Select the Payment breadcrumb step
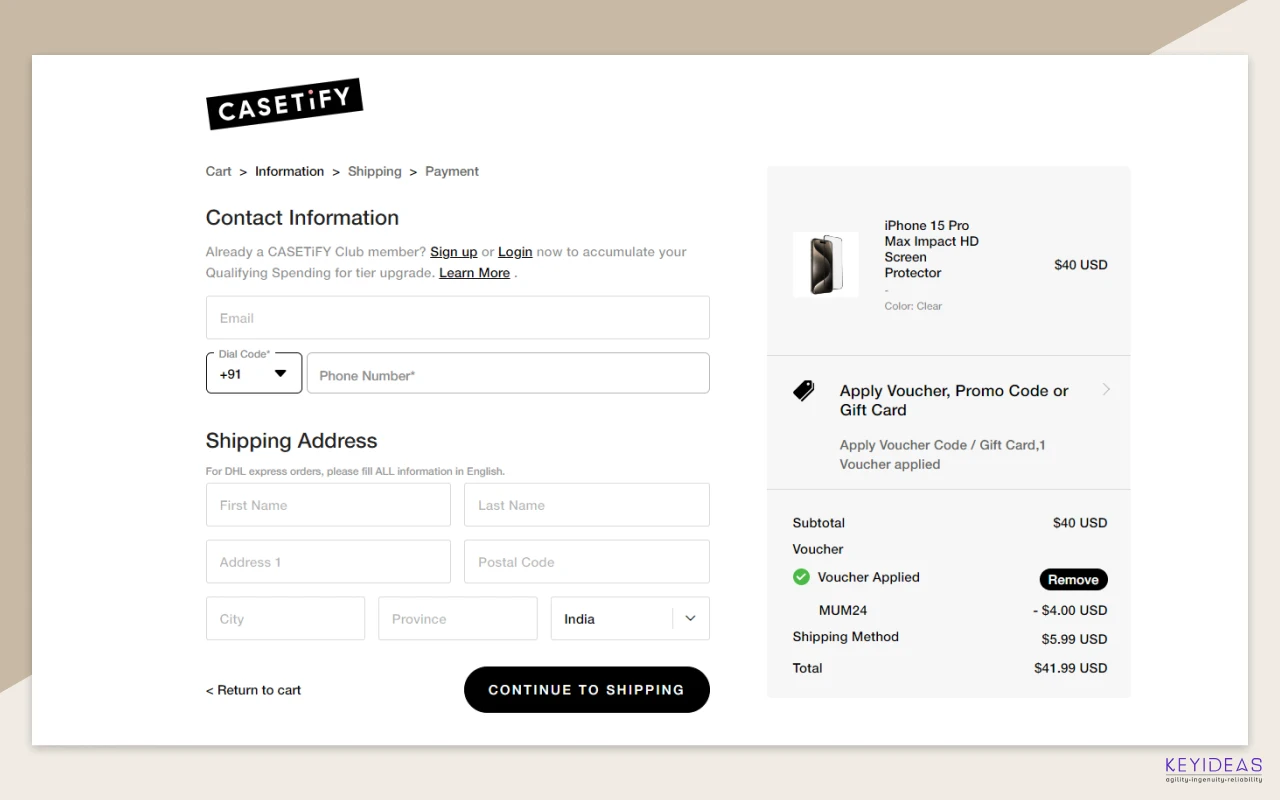Viewport: 1280px width, 800px height. click(x=452, y=172)
